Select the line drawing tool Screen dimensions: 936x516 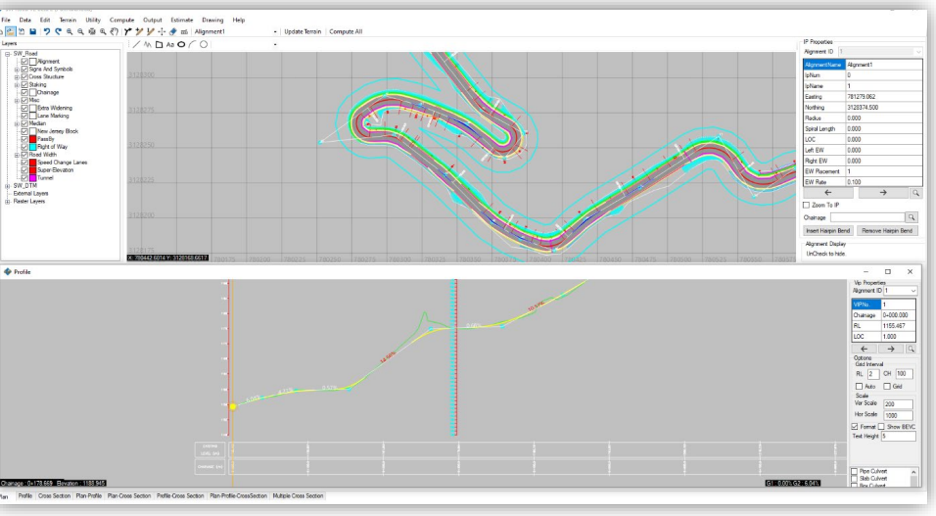[x=136, y=44]
